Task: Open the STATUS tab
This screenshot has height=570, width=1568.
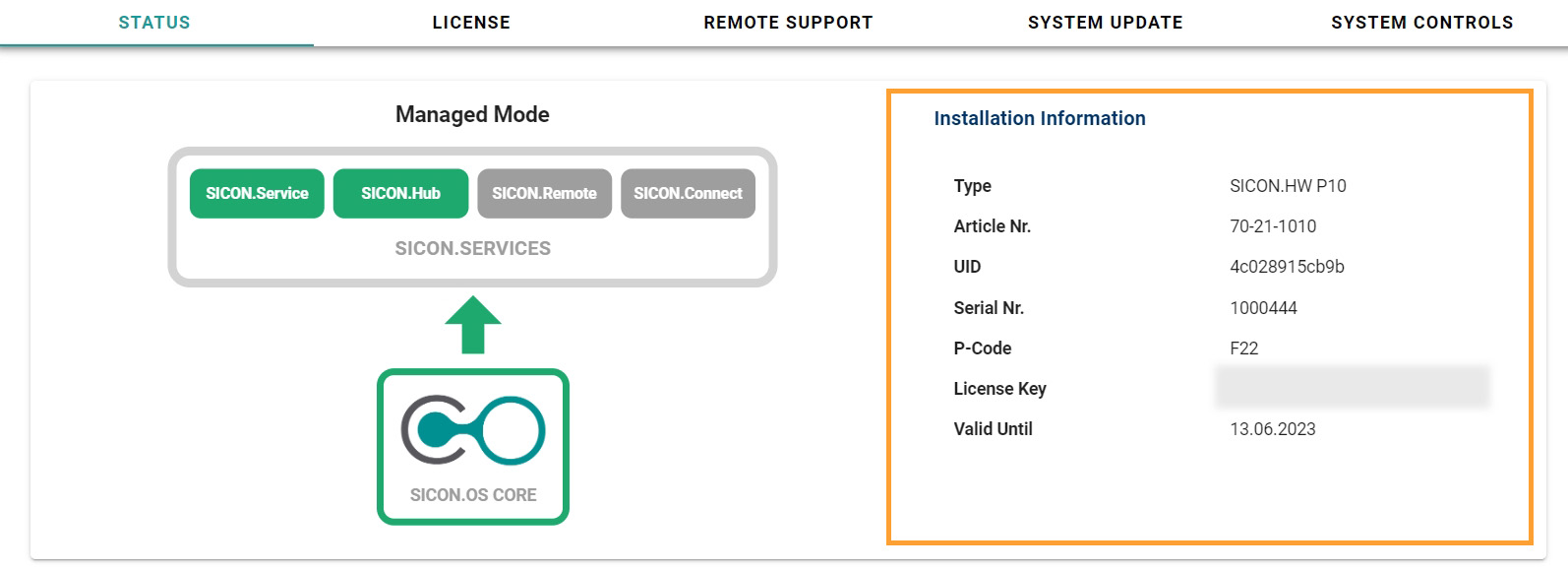Action: pyautogui.click(x=154, y=23)
